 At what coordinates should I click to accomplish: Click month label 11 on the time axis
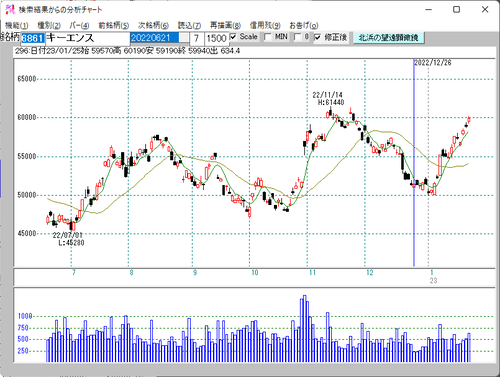312,273
